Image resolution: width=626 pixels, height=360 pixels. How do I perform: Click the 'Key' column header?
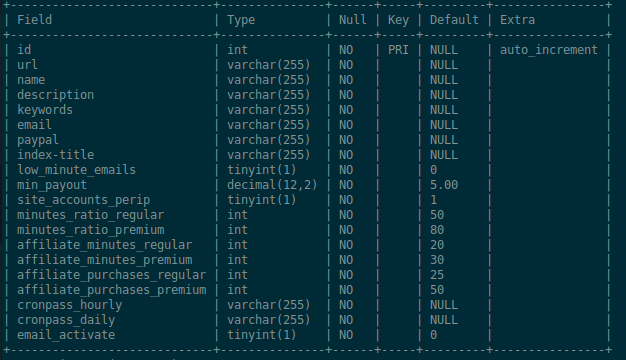click(x=398, y=20)
